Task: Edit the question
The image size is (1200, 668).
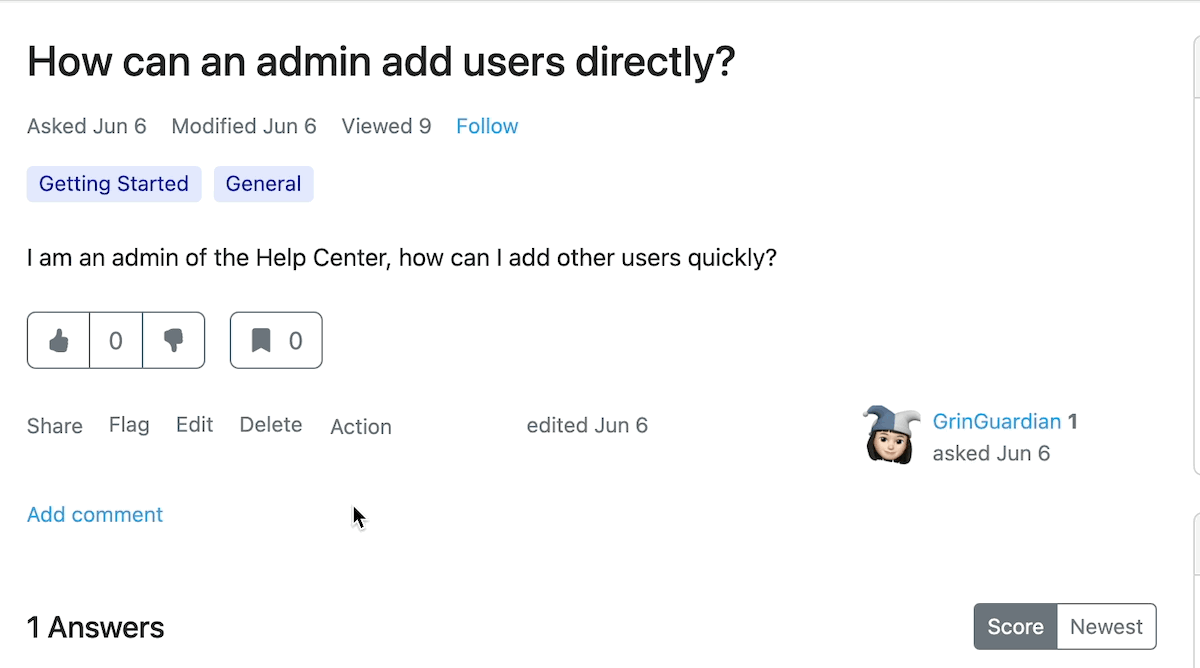Action: click(x=194, y=424)
